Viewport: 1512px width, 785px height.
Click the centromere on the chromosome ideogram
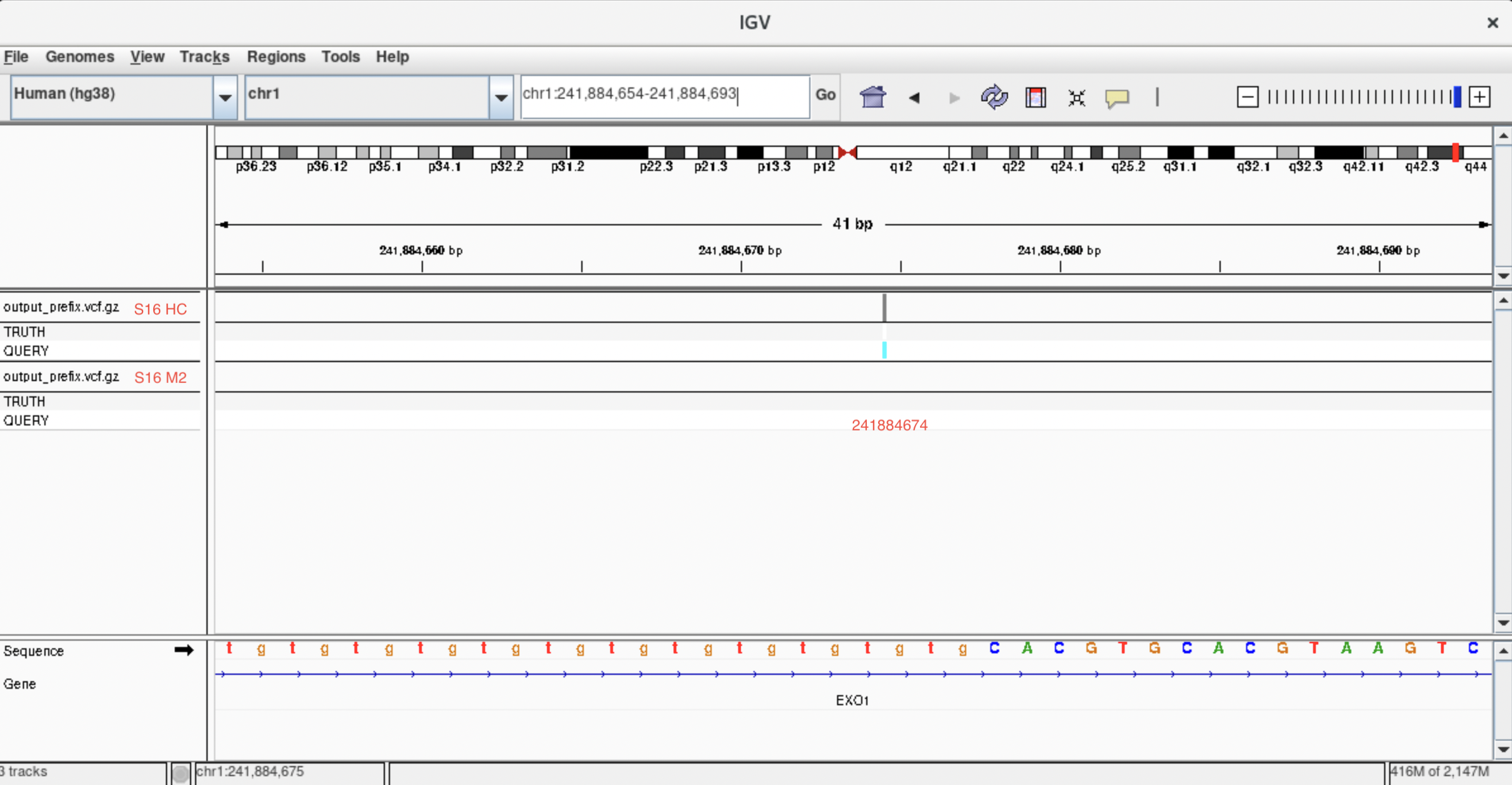847,152
